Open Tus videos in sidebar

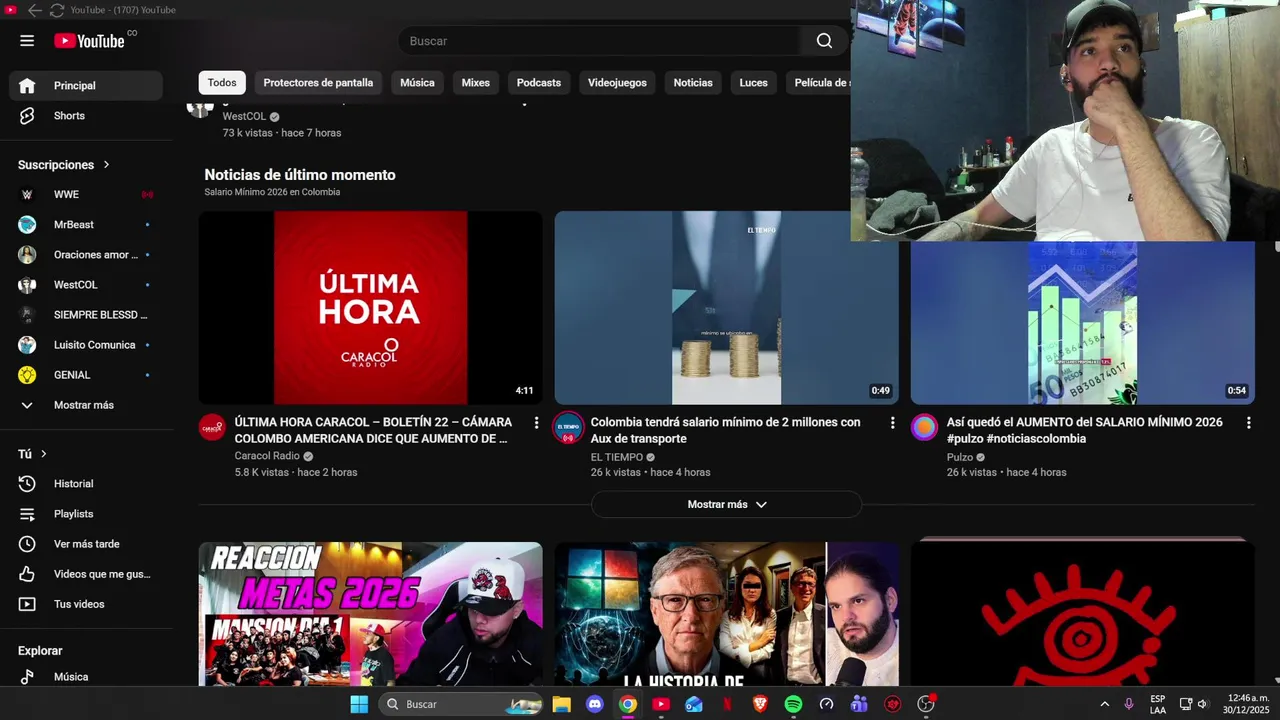pyautogui.click(x=86, y=604)
